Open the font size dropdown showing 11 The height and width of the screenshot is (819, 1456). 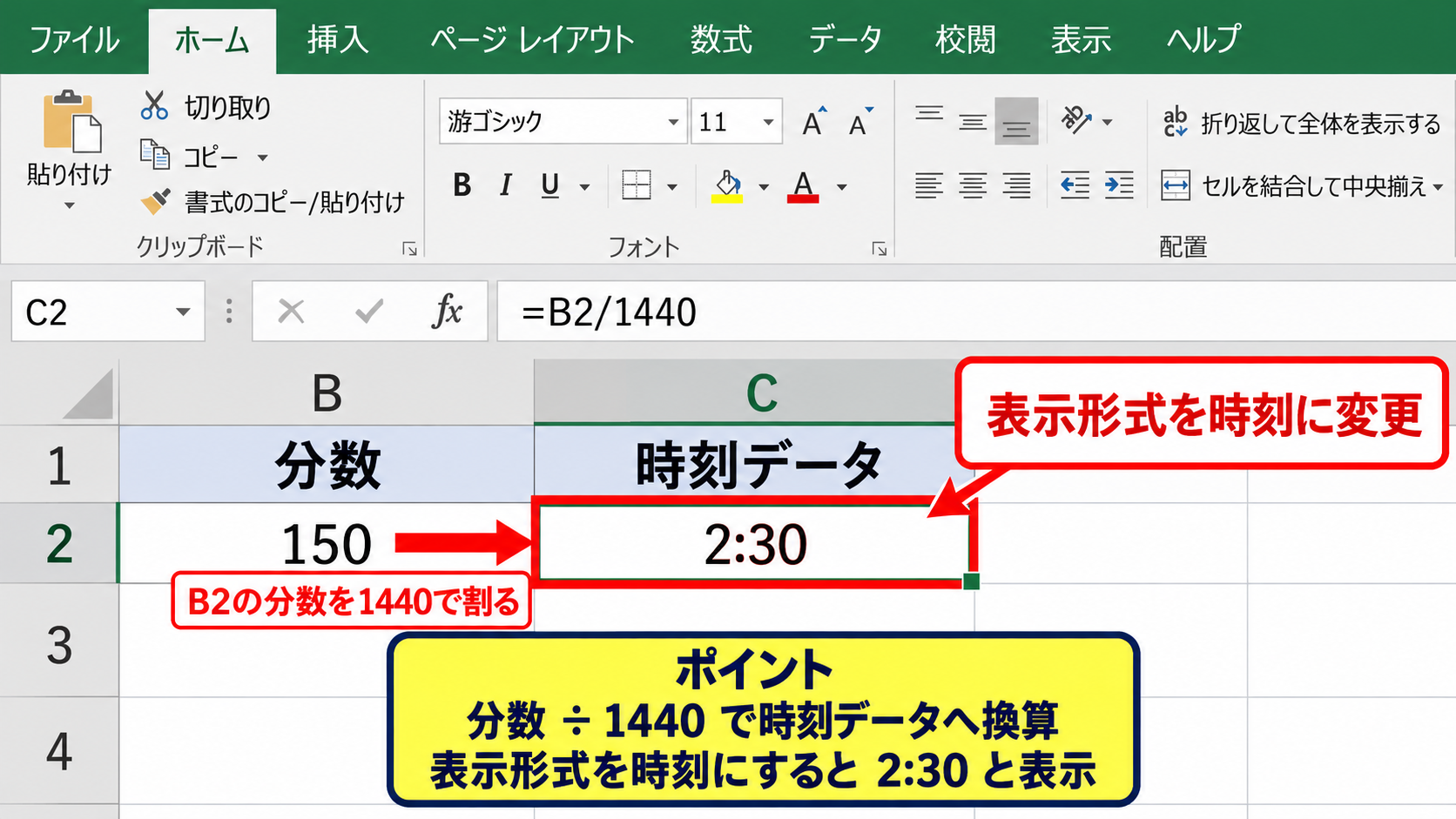pyautogui.click(x=768, y=122)
